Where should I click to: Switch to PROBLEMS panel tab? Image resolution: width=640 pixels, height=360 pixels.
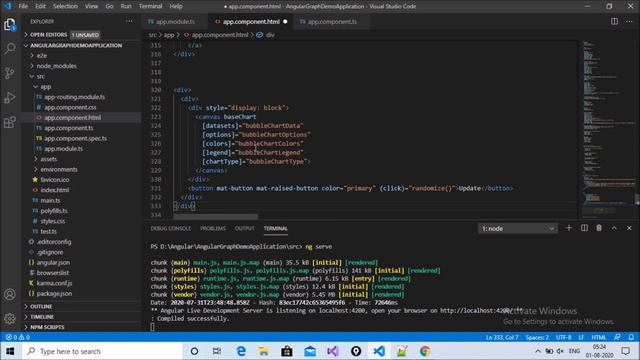pos(213,229)
